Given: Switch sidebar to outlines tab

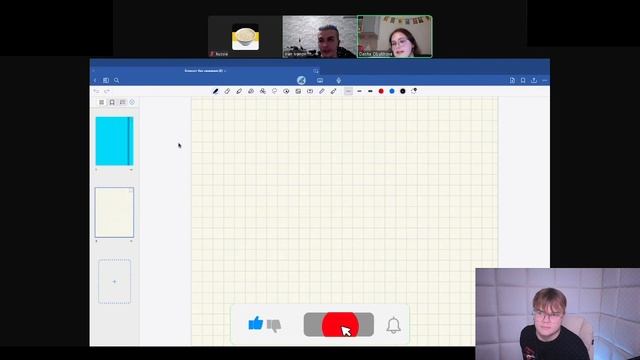Looking at the screenshot, I should click(x=122, y=102).
